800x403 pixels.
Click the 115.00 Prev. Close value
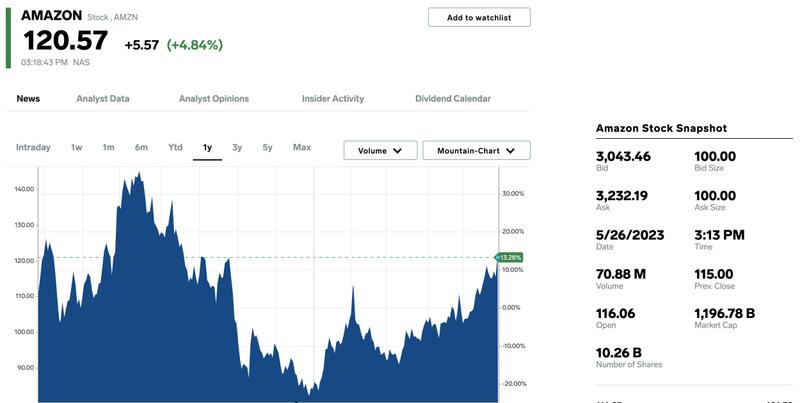click(x=714, y=274)
